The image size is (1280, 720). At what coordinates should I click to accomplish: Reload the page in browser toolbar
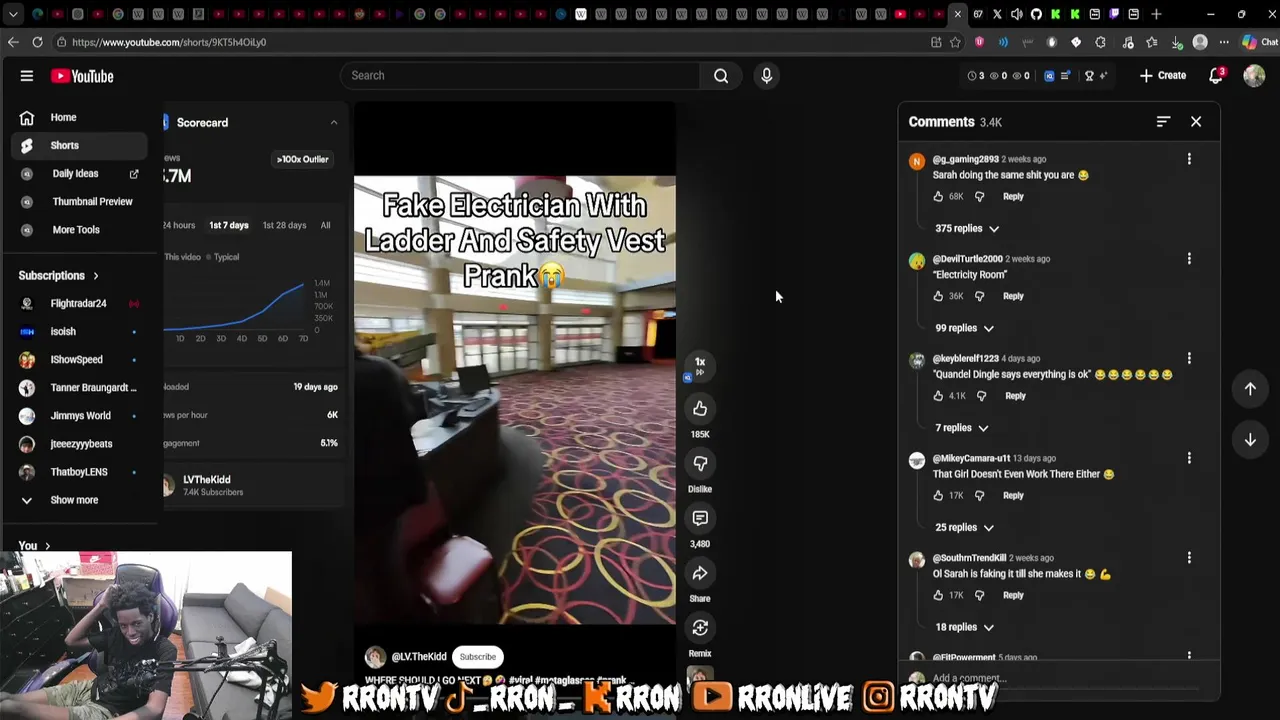[37, 42]
